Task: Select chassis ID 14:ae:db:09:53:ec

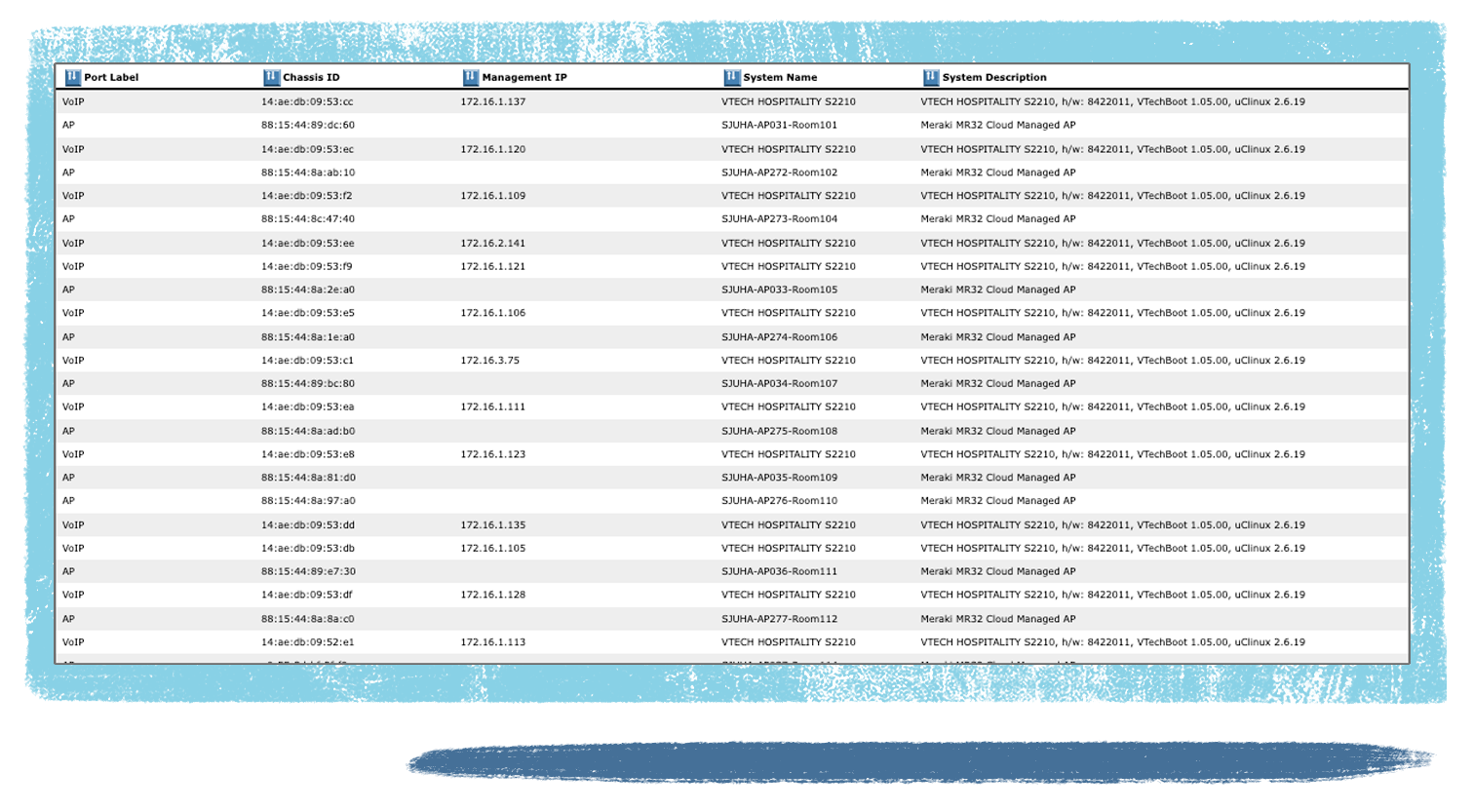Action: click(307, 149)
